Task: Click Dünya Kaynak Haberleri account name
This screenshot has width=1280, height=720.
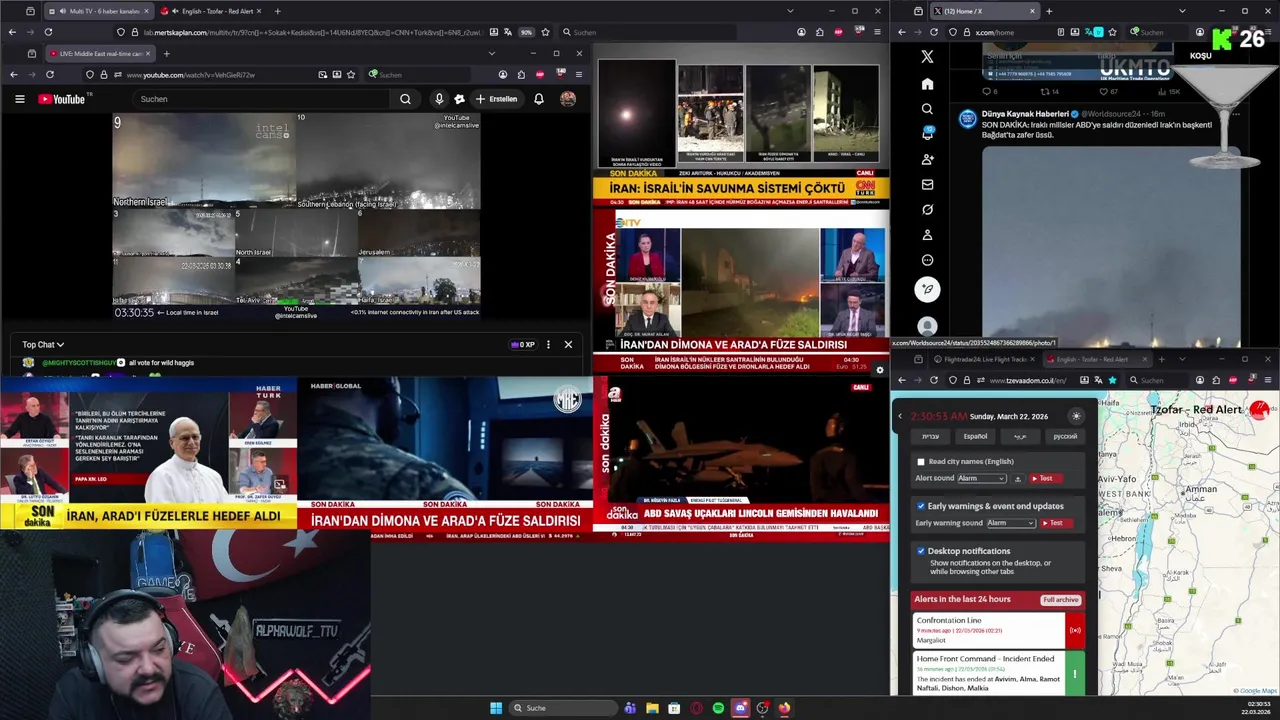Action: 1025,114
